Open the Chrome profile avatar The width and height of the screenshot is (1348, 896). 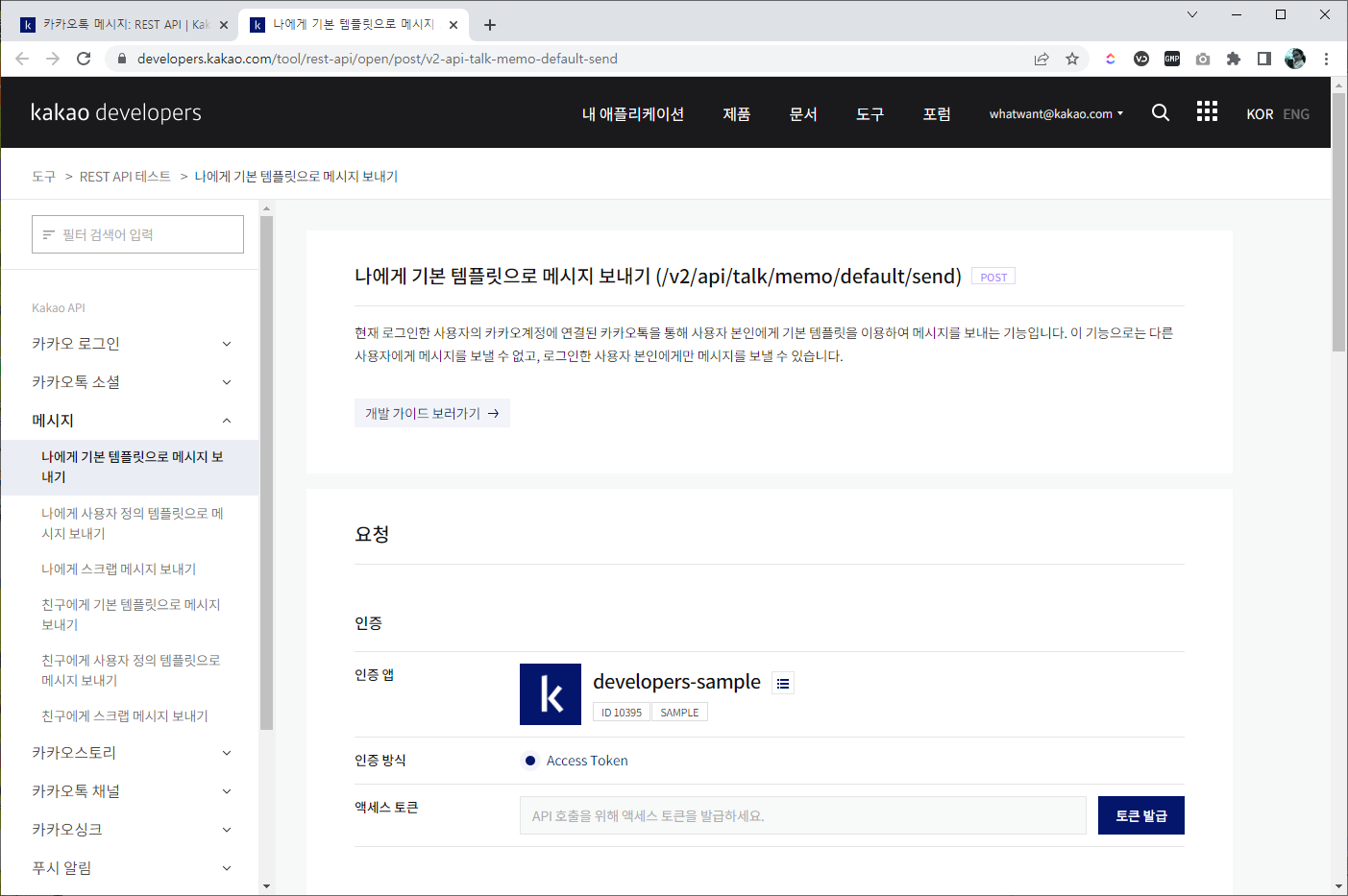[1295, 59]
